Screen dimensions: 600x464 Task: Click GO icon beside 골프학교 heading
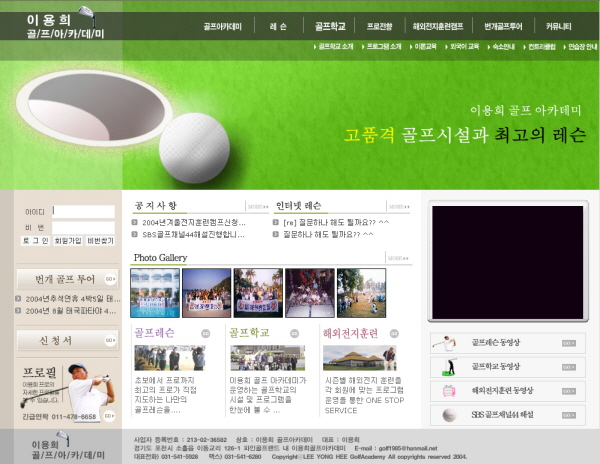294,334
